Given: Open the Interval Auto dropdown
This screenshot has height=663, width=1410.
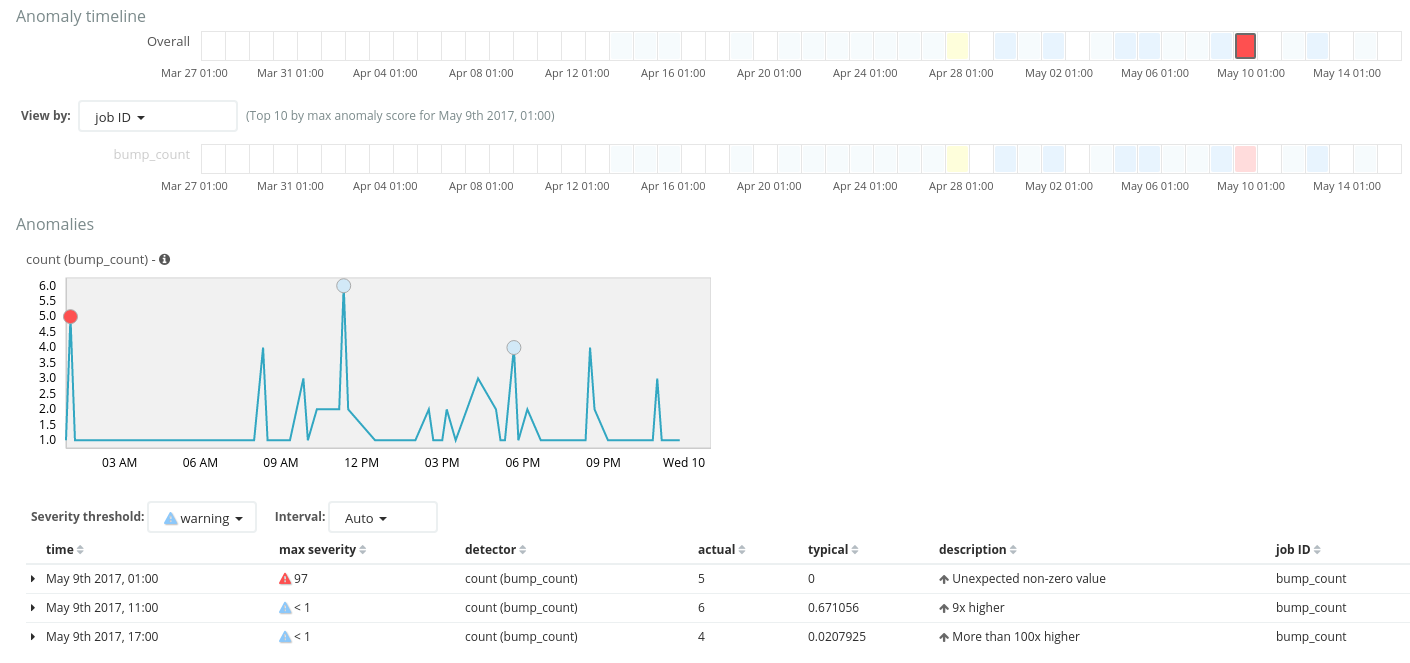Looking at the screenshot, I should [382, 518].
